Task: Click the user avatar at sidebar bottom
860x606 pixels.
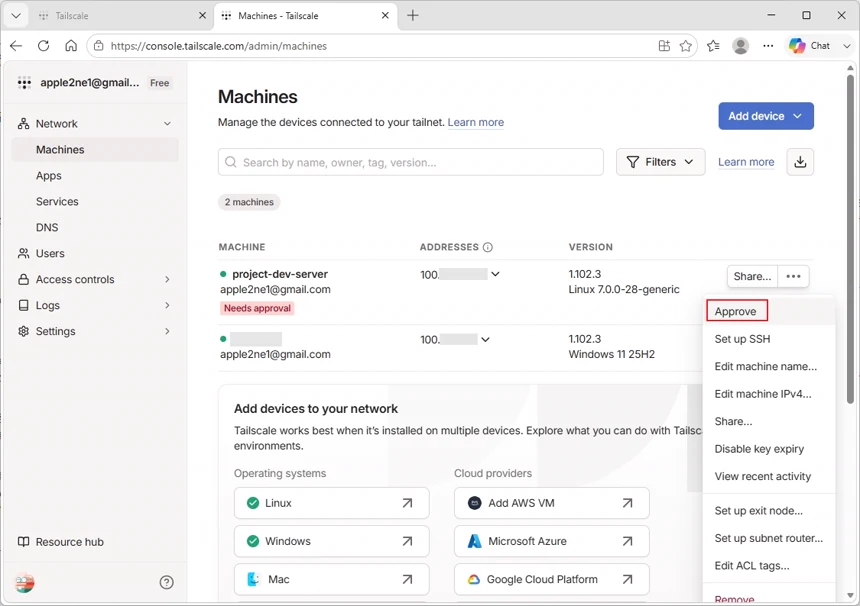Action: click(x=24, y=582)
